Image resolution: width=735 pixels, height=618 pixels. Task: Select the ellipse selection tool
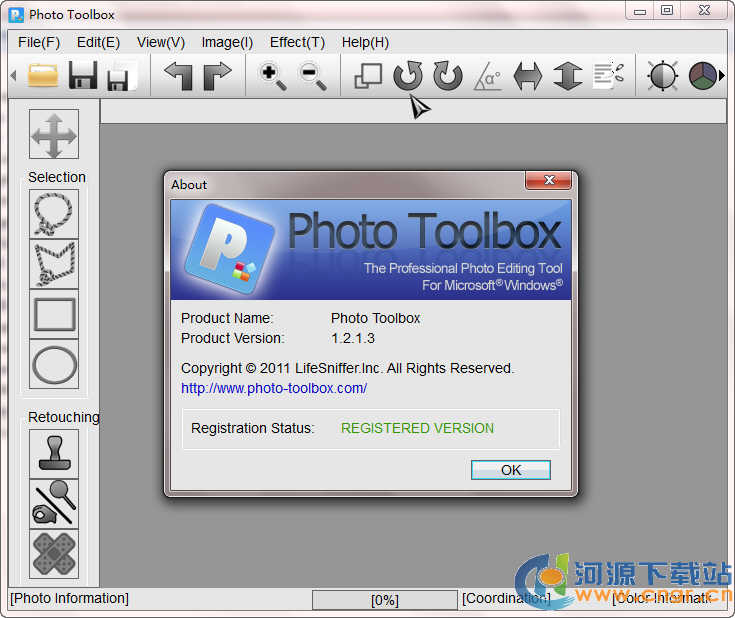pos(54,364)
